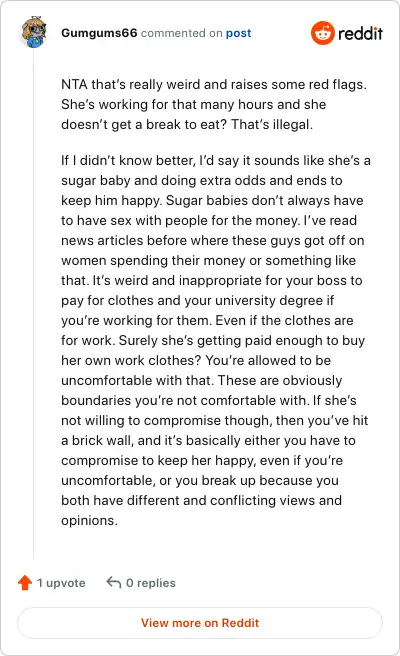Click the Gumgums66 user avatar
Screen dimensions: 400x656
[34, 33]
